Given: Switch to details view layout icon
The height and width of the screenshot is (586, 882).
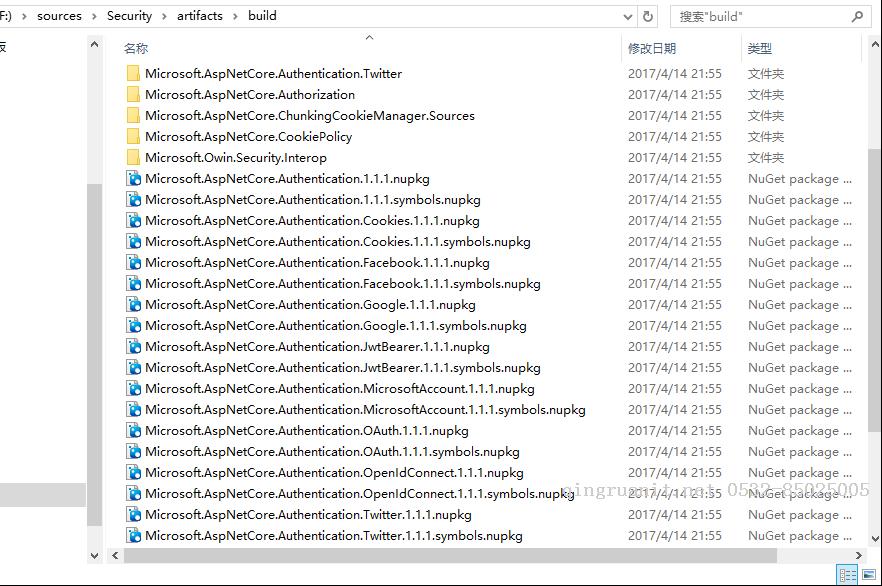Looking at the screenshot, I should pyautogui.click(x=848, y=575).
